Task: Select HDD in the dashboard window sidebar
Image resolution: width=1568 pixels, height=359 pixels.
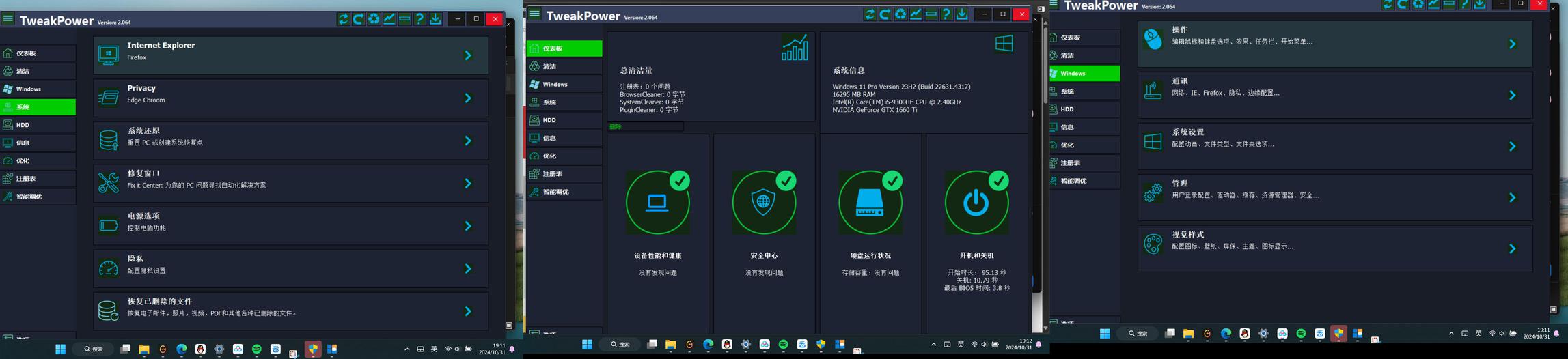Action: (564, 120)
